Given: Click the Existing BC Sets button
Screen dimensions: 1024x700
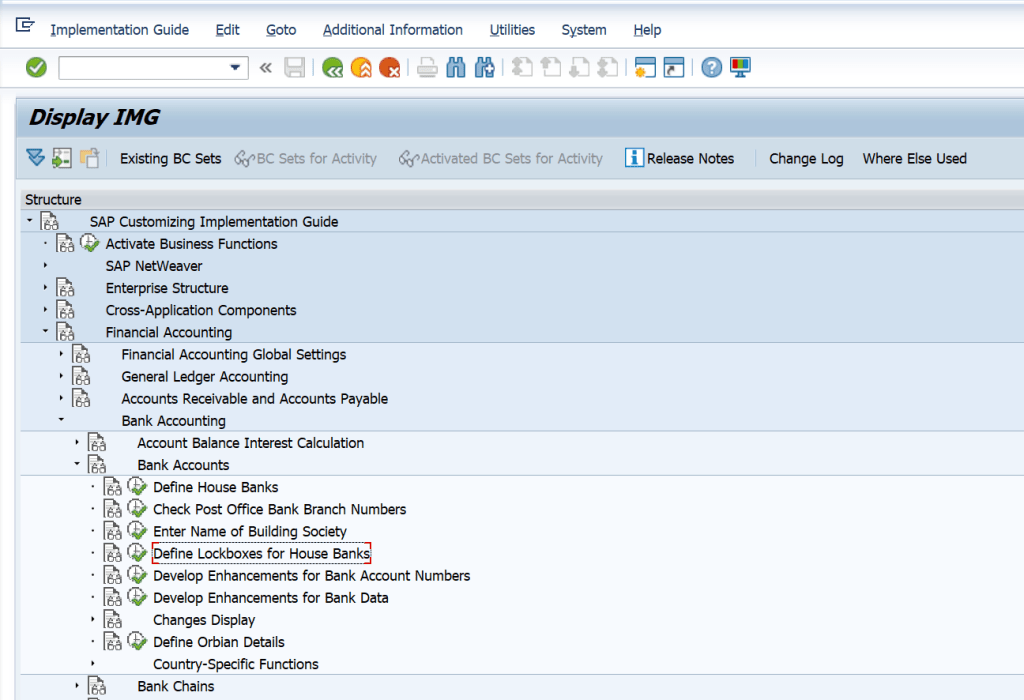Looking at the screenshot, I should [x=170, y=158].
